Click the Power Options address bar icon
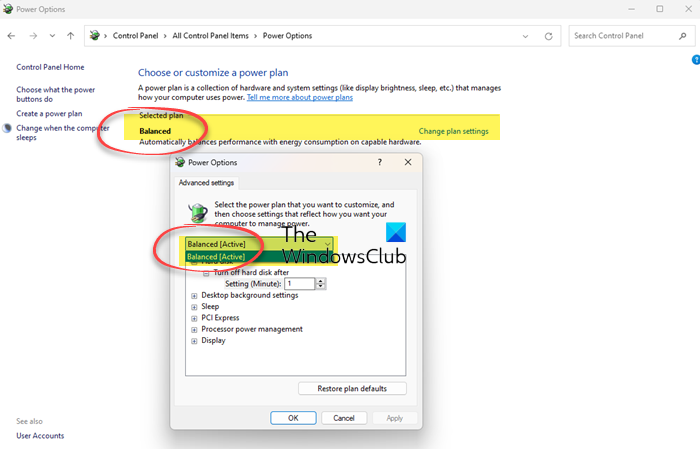This screenshot has height=449, width=700. pos(94,35)
